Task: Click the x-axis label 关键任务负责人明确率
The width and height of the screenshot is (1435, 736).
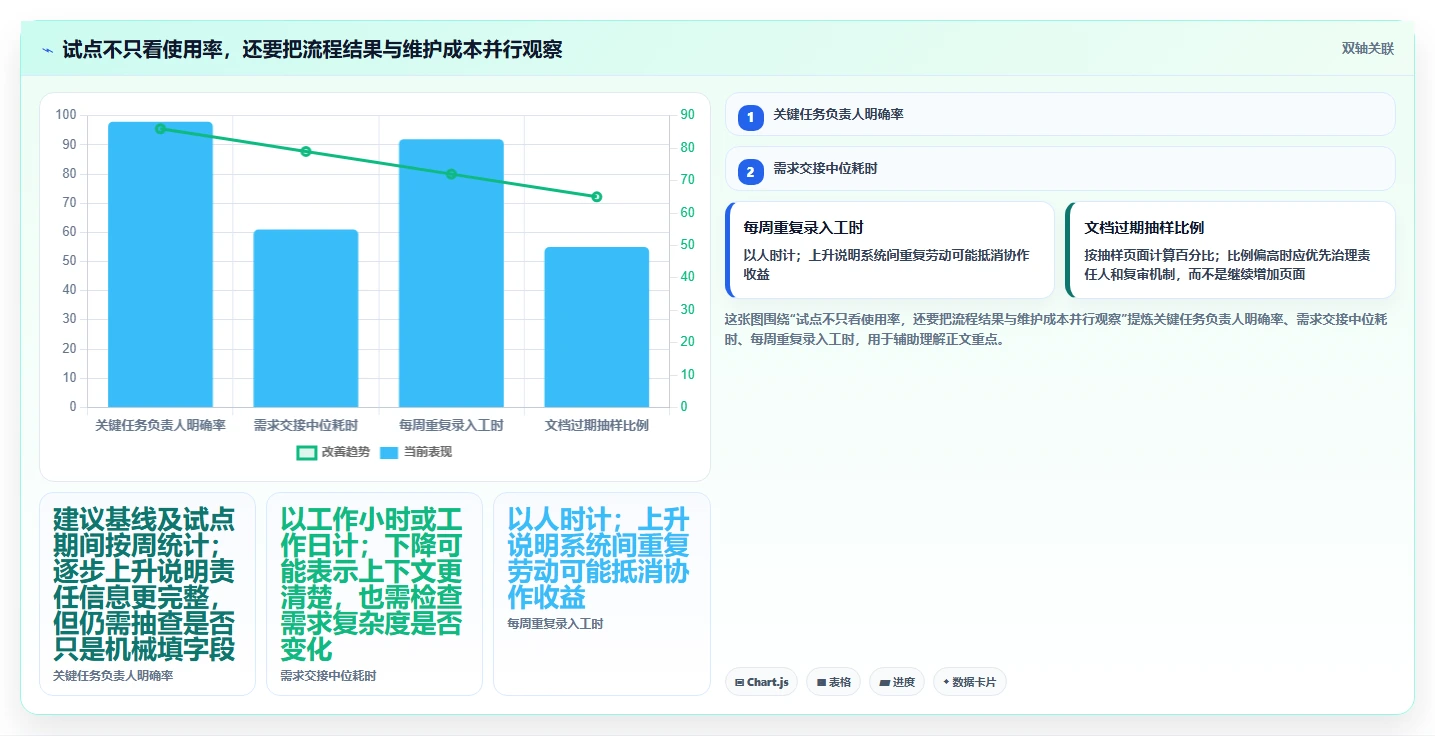Action: point(160,425)
